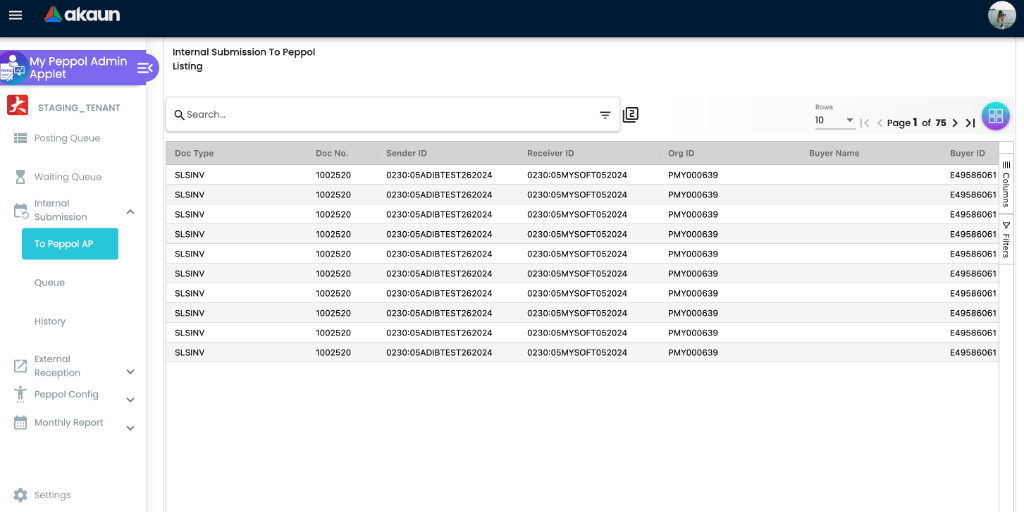Click the My Peppol Admin Applet icon
Image resolution: width=1024 pixels, height=512 pixels.
point(12,68)
